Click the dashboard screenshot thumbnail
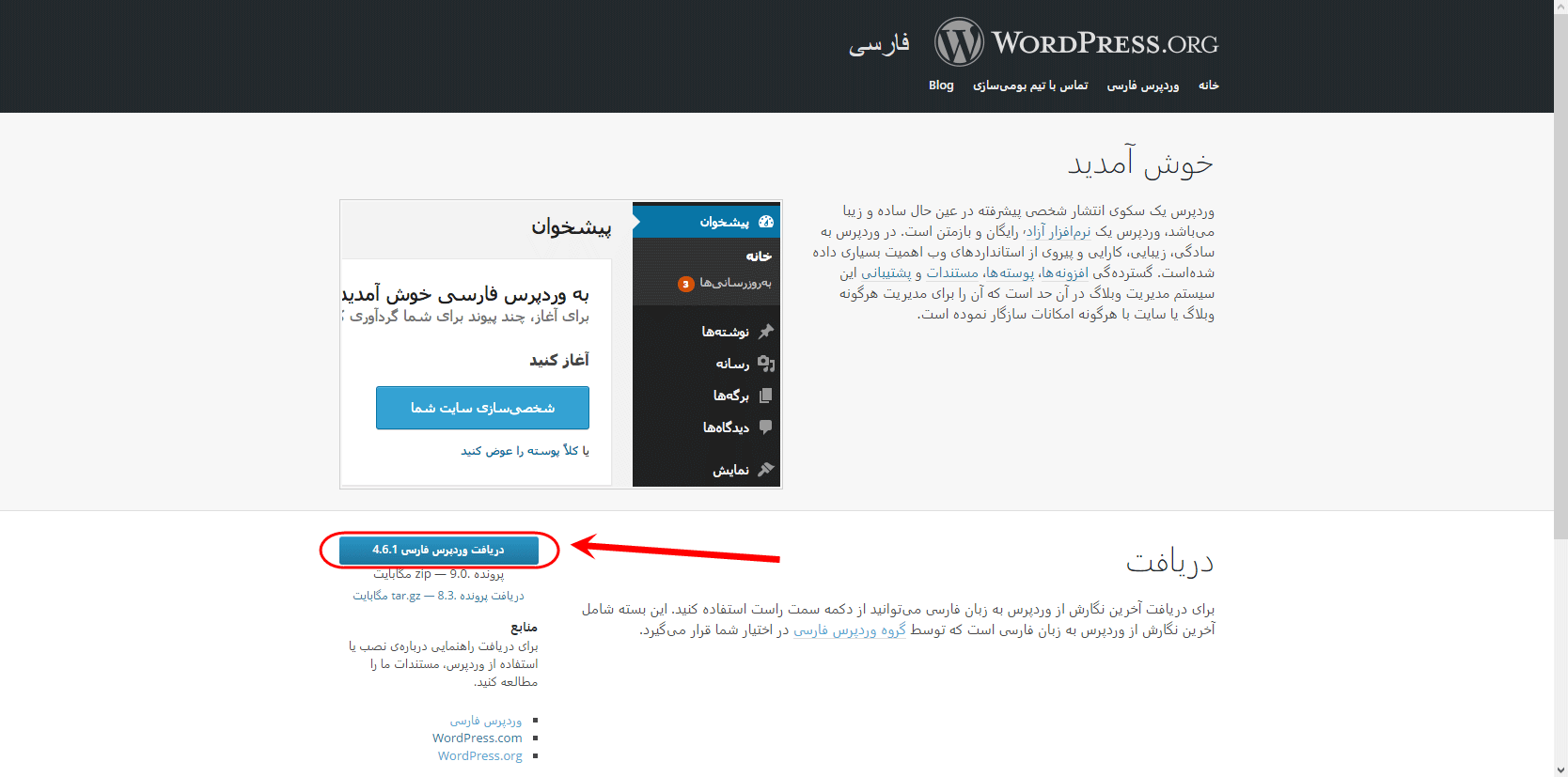Image resolution: width=1568 pixels, height=777 pixels. (x=561, y=344)
